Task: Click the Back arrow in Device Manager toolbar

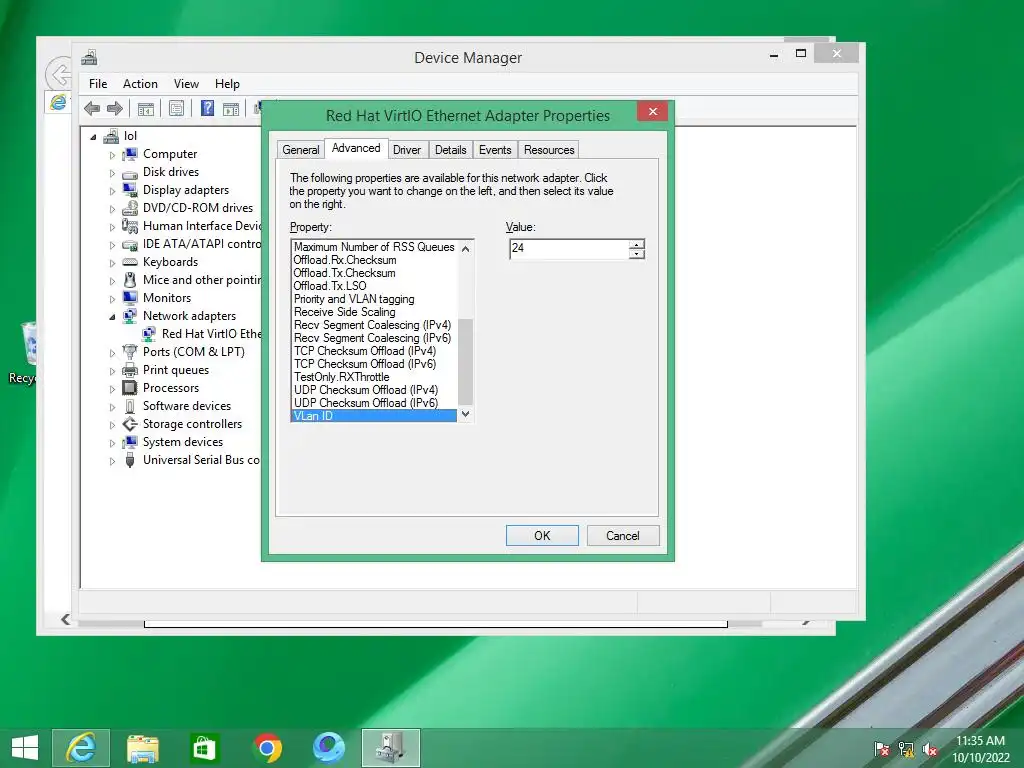Action: pos(92,108)
